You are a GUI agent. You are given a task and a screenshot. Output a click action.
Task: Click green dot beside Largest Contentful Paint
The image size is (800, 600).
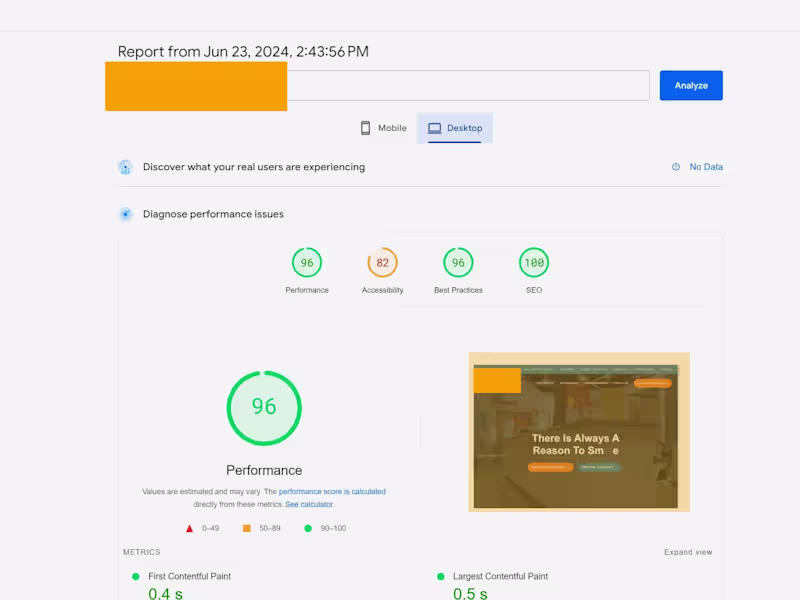pyautogui.click(x=441, y=577)
